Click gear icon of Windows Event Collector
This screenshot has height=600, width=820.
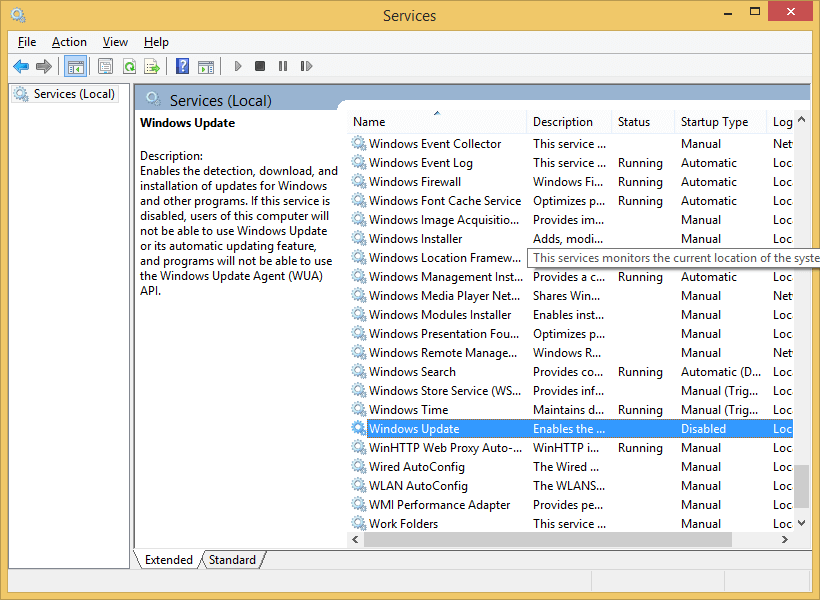(359, 143)
